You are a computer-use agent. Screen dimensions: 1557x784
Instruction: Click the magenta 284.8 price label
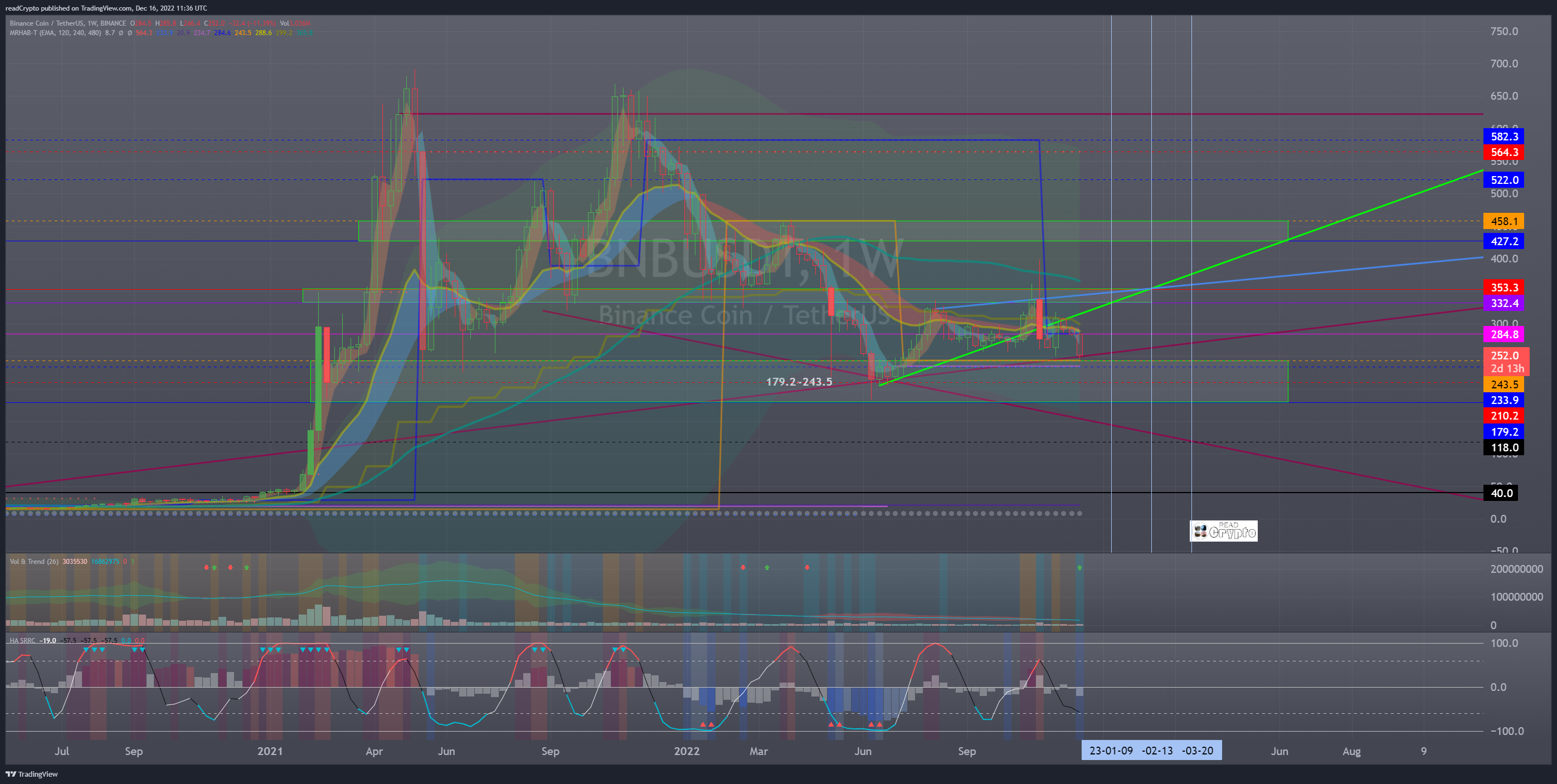tap(1503, 334)
